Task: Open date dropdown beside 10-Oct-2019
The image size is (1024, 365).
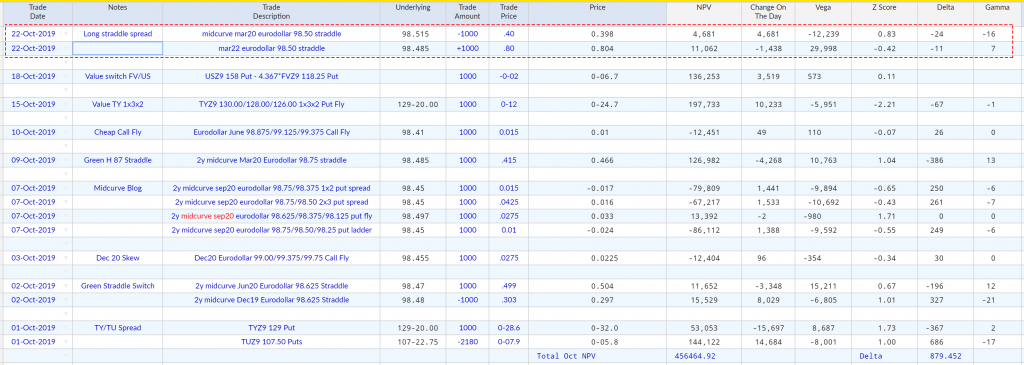Action: click(x=66, y=133)
